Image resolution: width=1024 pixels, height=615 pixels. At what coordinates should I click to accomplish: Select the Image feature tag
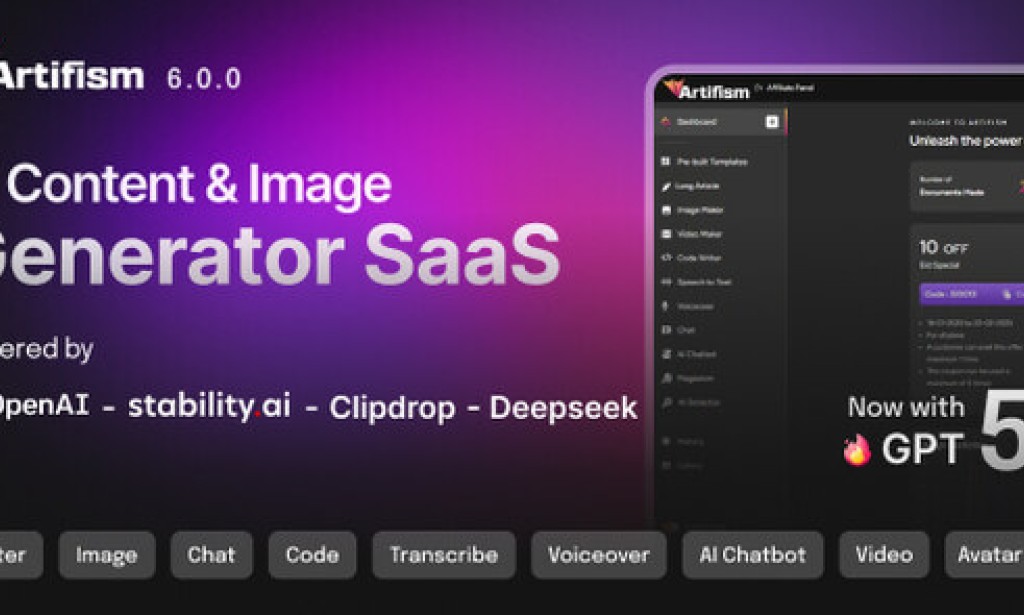(x=106, y=555)
